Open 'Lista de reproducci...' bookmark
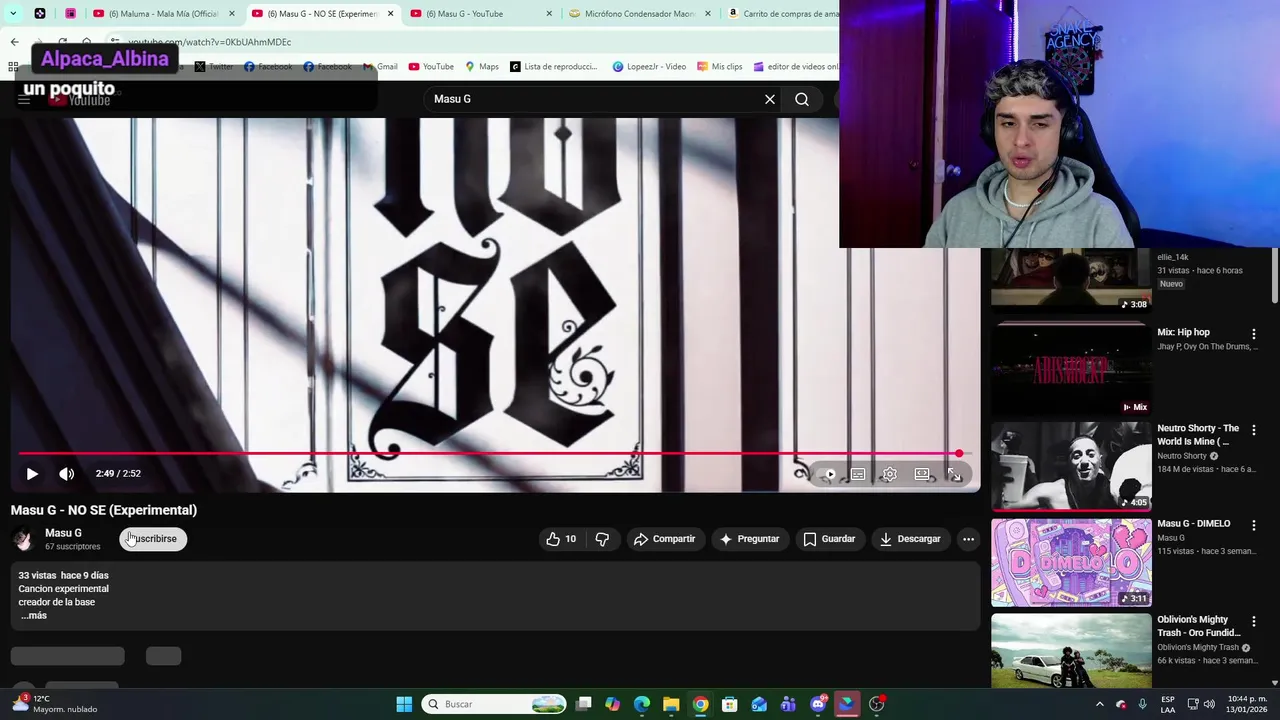Image resolution: width=1280 pixels, height=720 pixels. coord(553,67)
